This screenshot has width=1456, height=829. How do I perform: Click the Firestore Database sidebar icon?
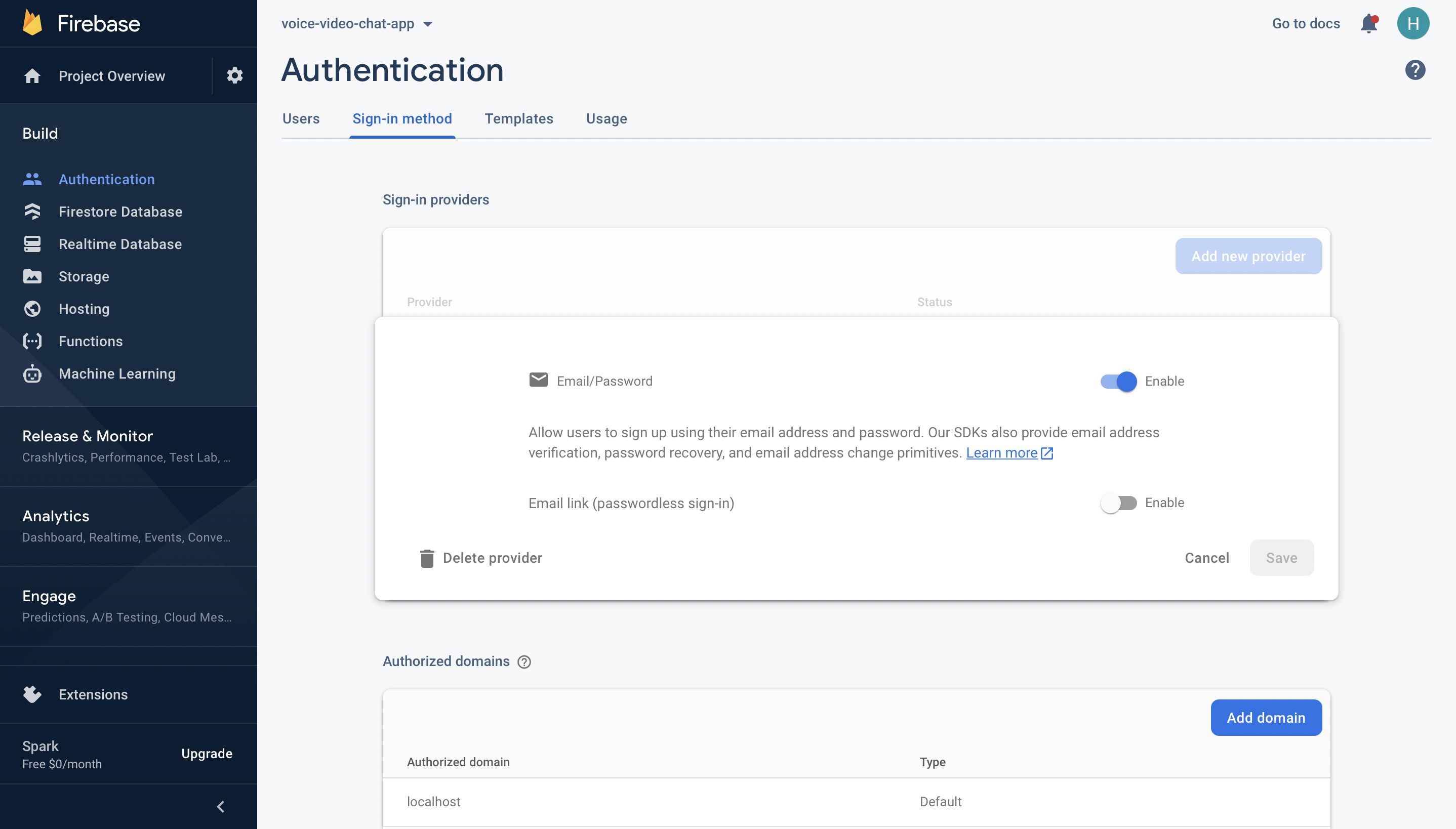[32, 211]
